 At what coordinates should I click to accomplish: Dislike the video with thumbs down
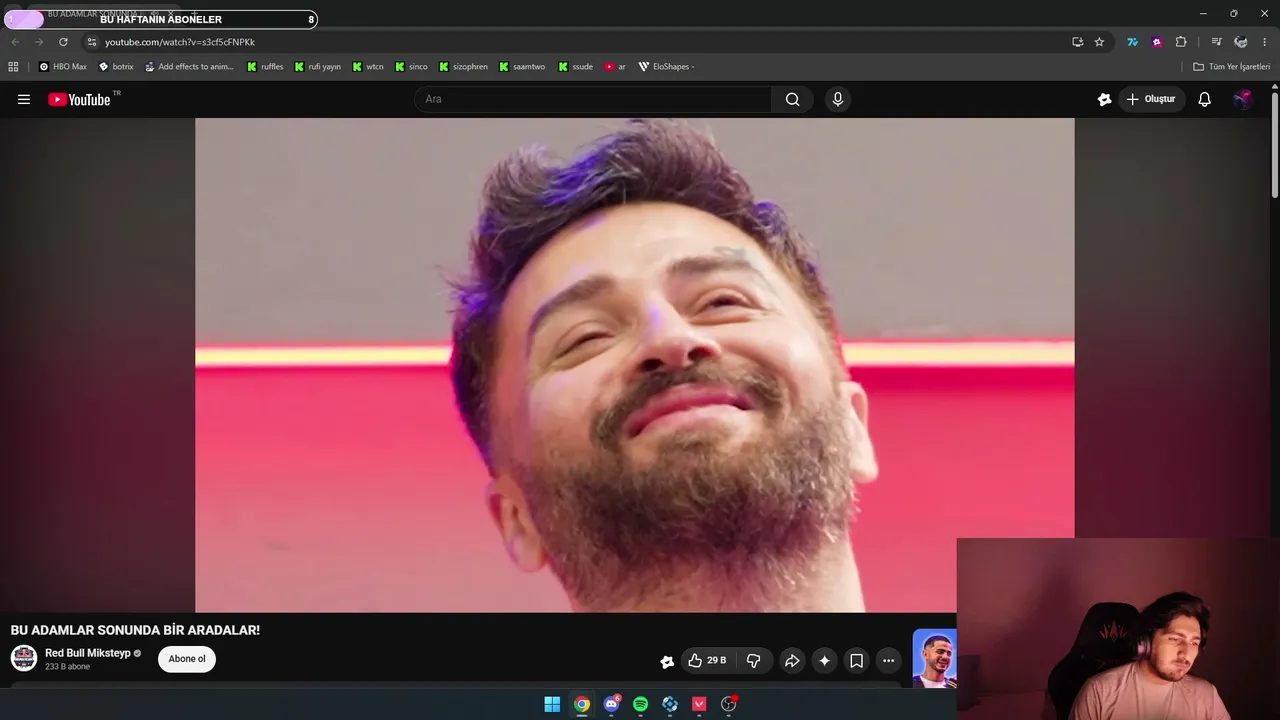pyautogui.click(x=754, y=661)
